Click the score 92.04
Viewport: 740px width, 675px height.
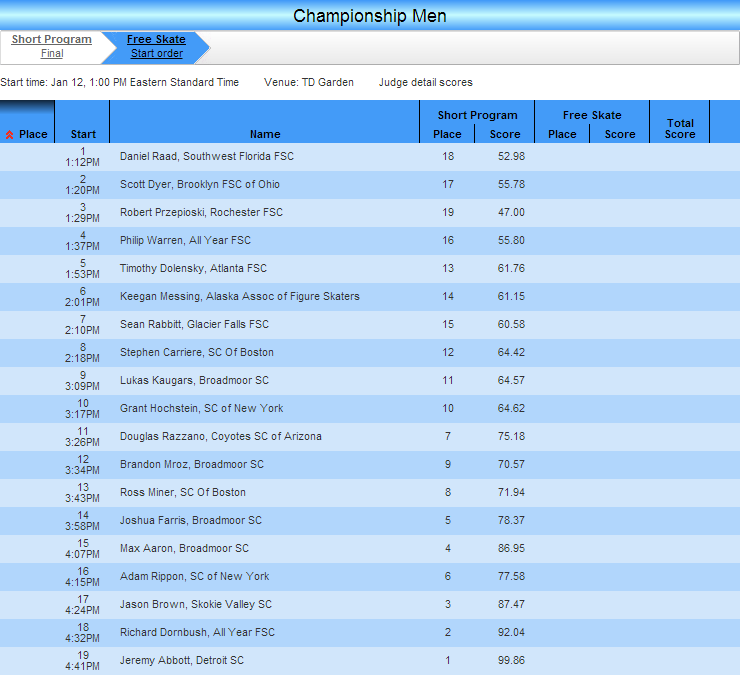511,632
